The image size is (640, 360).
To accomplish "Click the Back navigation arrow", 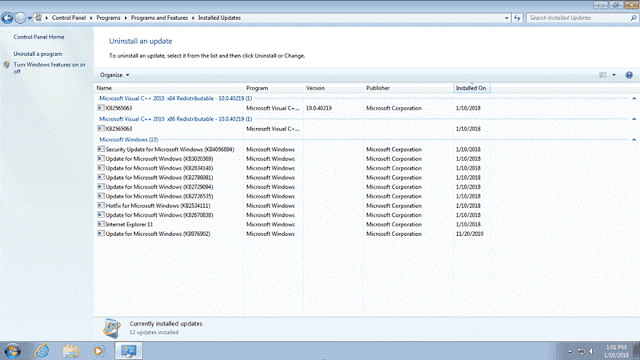I will pos(7,18).
